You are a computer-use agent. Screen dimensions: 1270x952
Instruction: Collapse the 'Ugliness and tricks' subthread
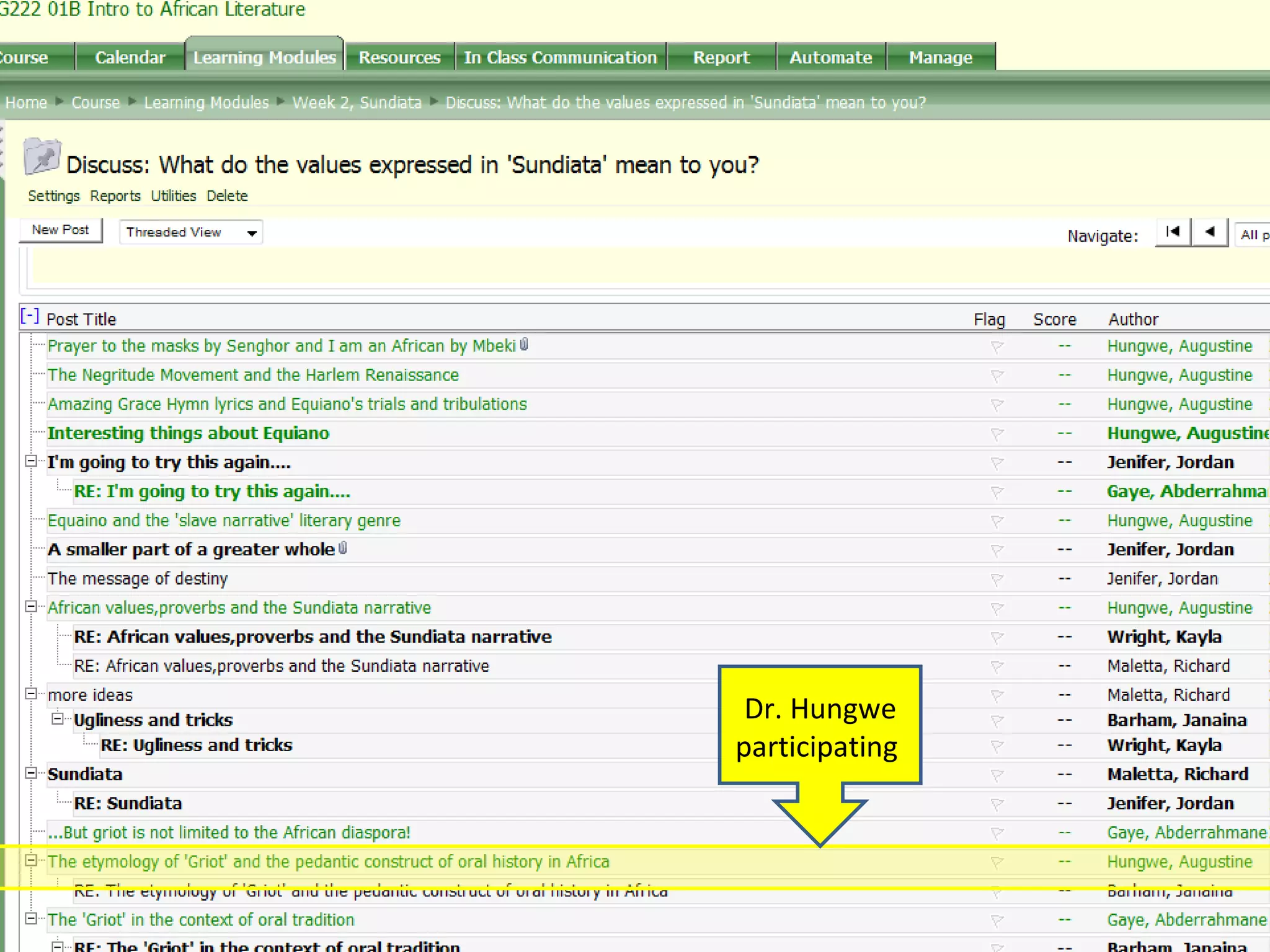[57, 719]
